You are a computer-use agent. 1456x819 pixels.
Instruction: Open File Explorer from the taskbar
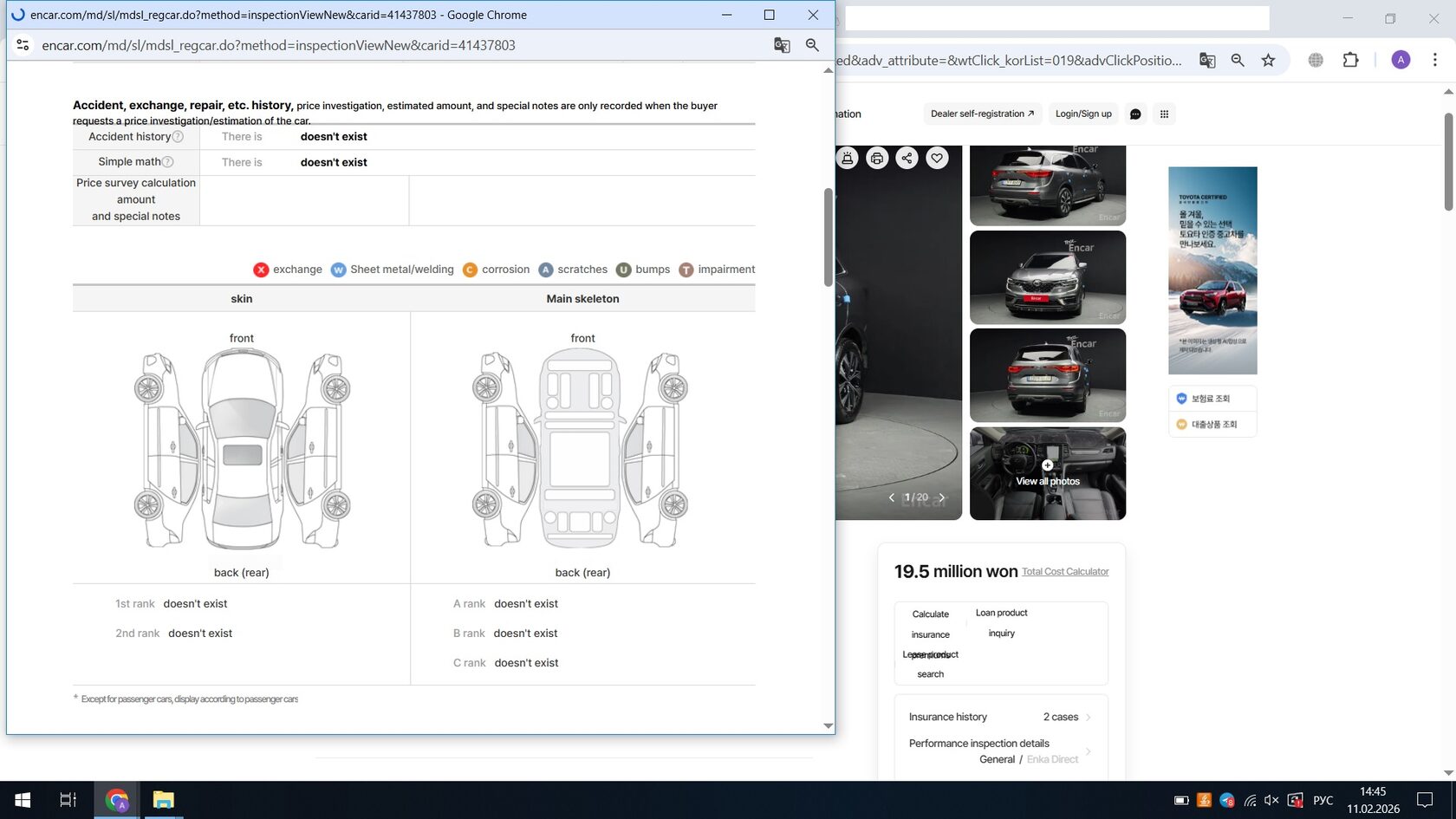pos(163,800)
